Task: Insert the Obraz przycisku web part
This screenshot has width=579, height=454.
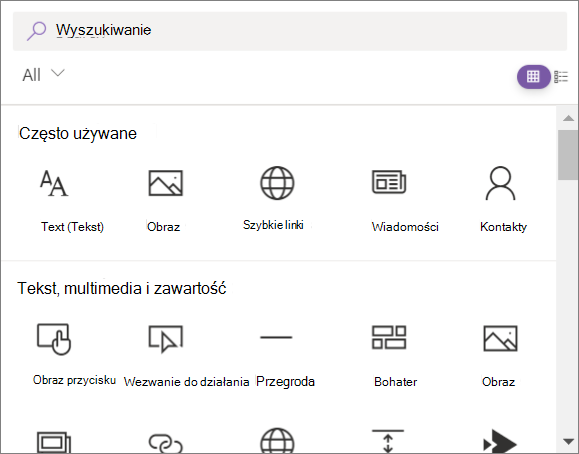Action: [x=54, y=339]
